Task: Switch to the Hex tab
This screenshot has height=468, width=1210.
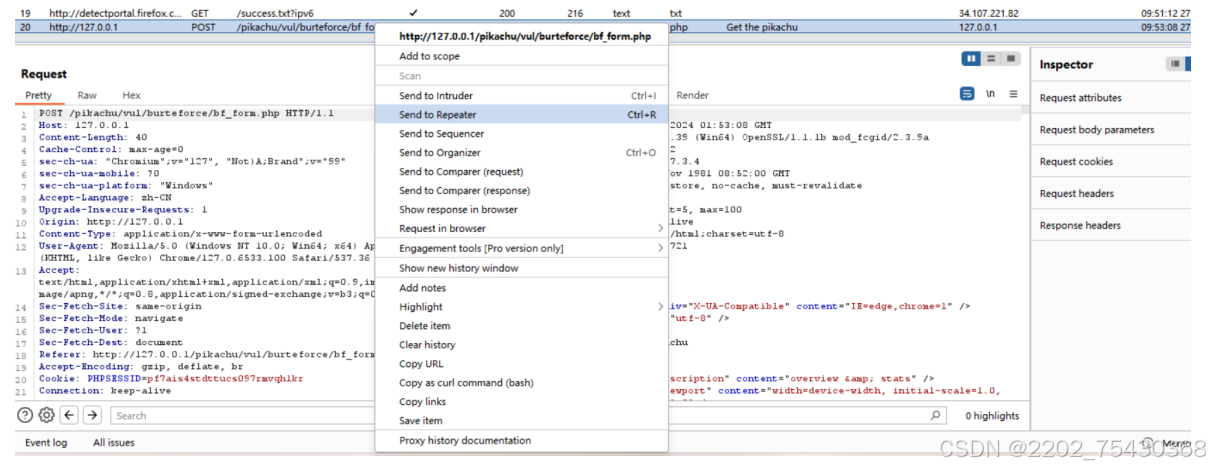Action: tap(131, 95)
